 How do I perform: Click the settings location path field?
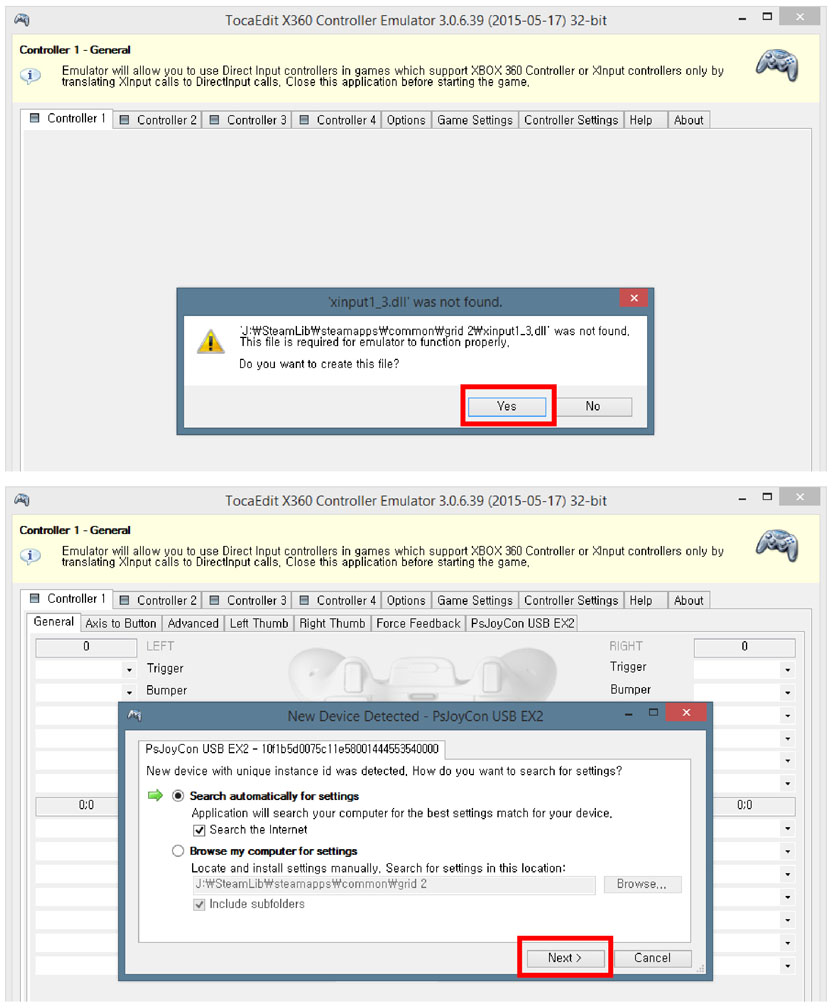[394, 885]
